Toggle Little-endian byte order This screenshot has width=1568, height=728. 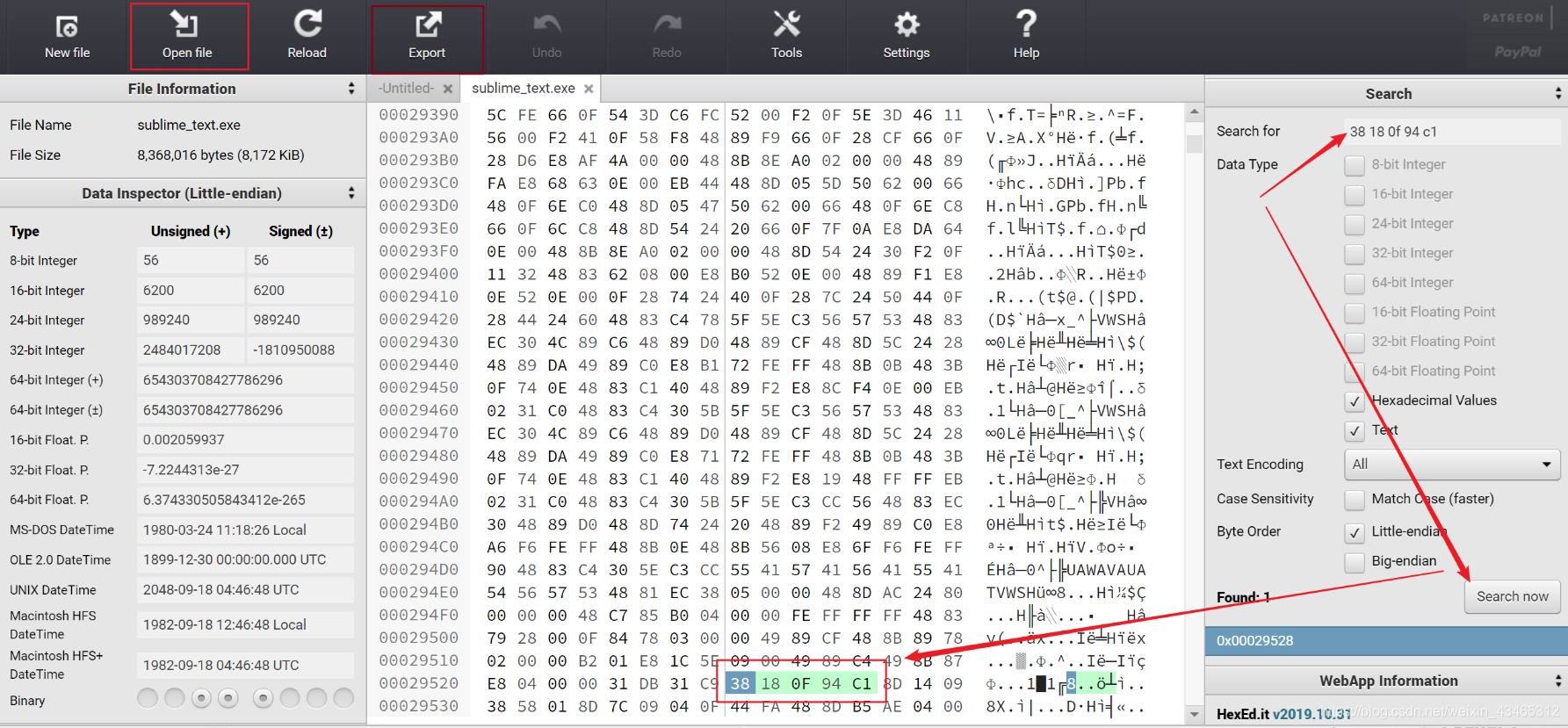pyautogui.click(x=1355, y=532)
